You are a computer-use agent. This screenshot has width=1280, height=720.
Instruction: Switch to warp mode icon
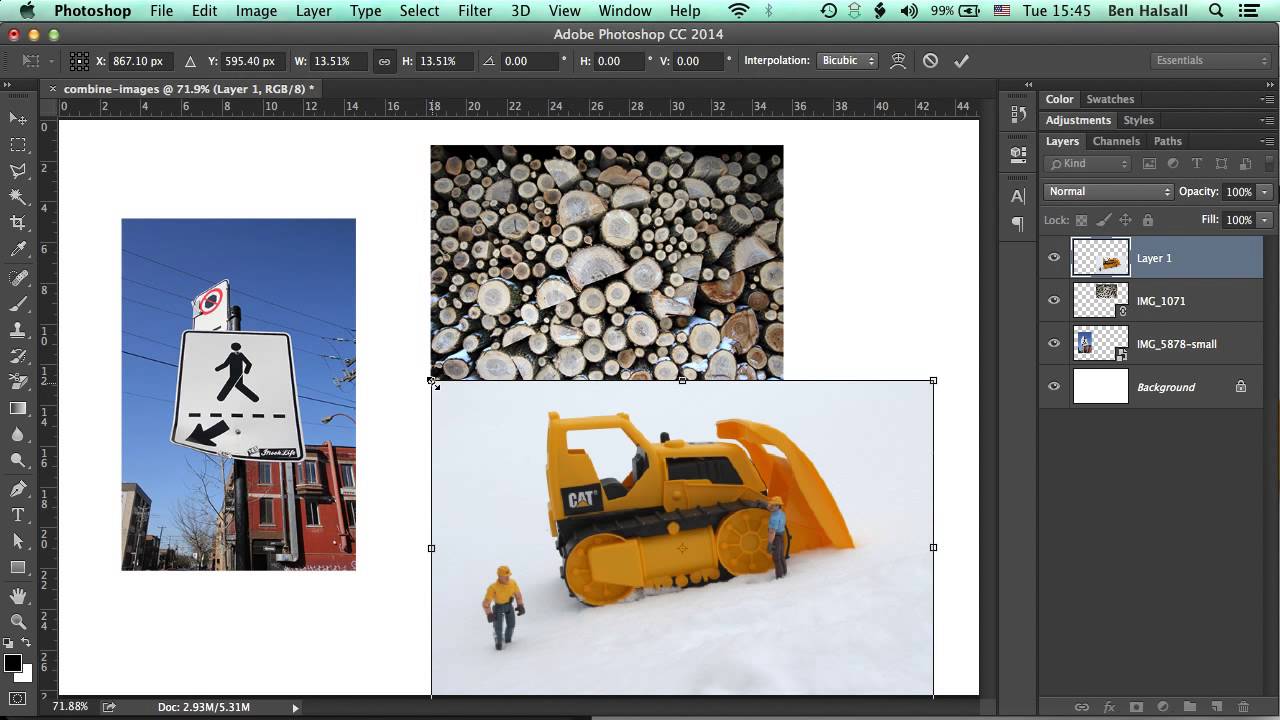tap(898, 61)
